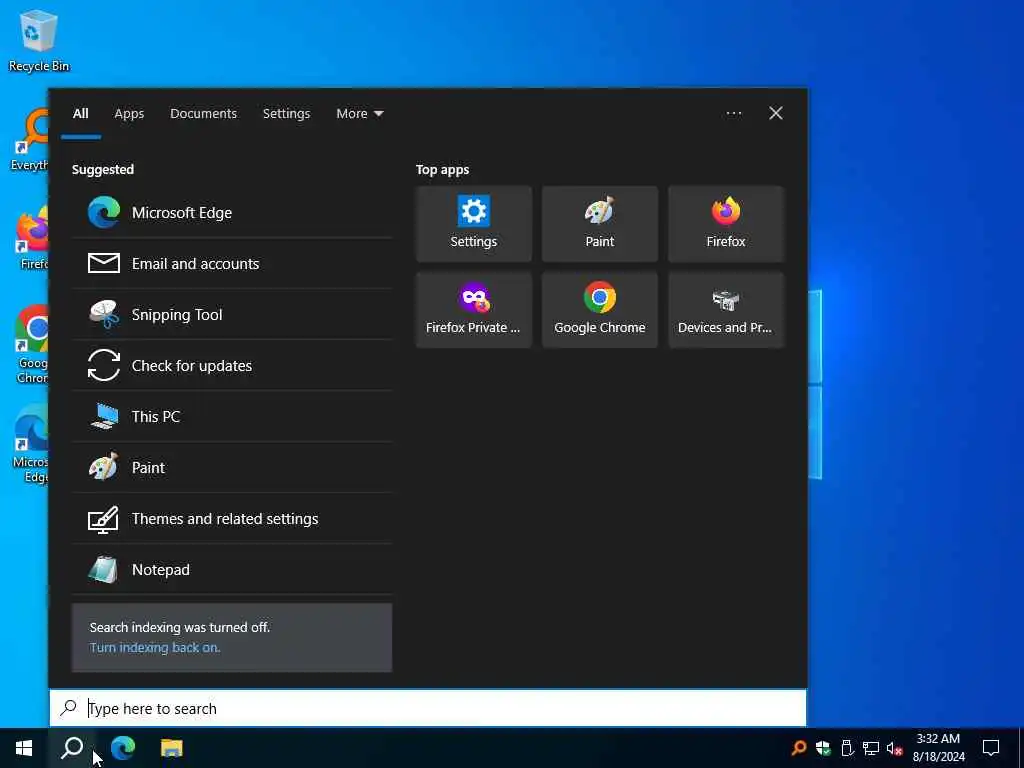Image resolution: width=1024 pixels, height=768 pixels.
Task: Select Firefox desktop shortcut
Action: (30, 238)
